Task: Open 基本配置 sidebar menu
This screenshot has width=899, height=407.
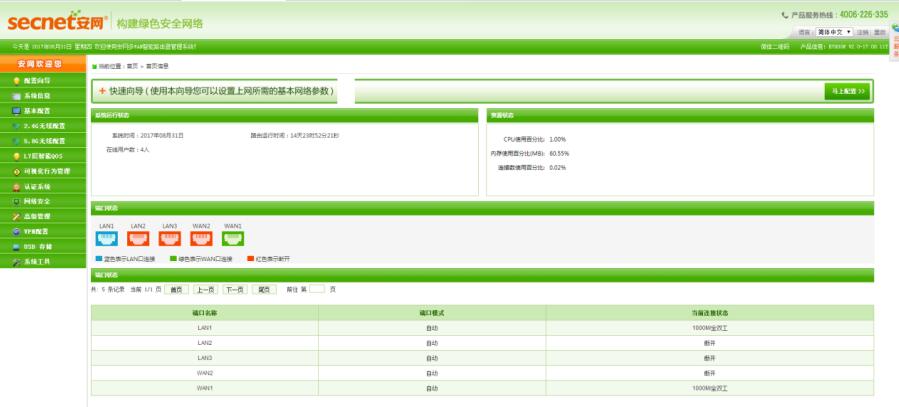Action: pyautogui.click(x=43, y=111)
